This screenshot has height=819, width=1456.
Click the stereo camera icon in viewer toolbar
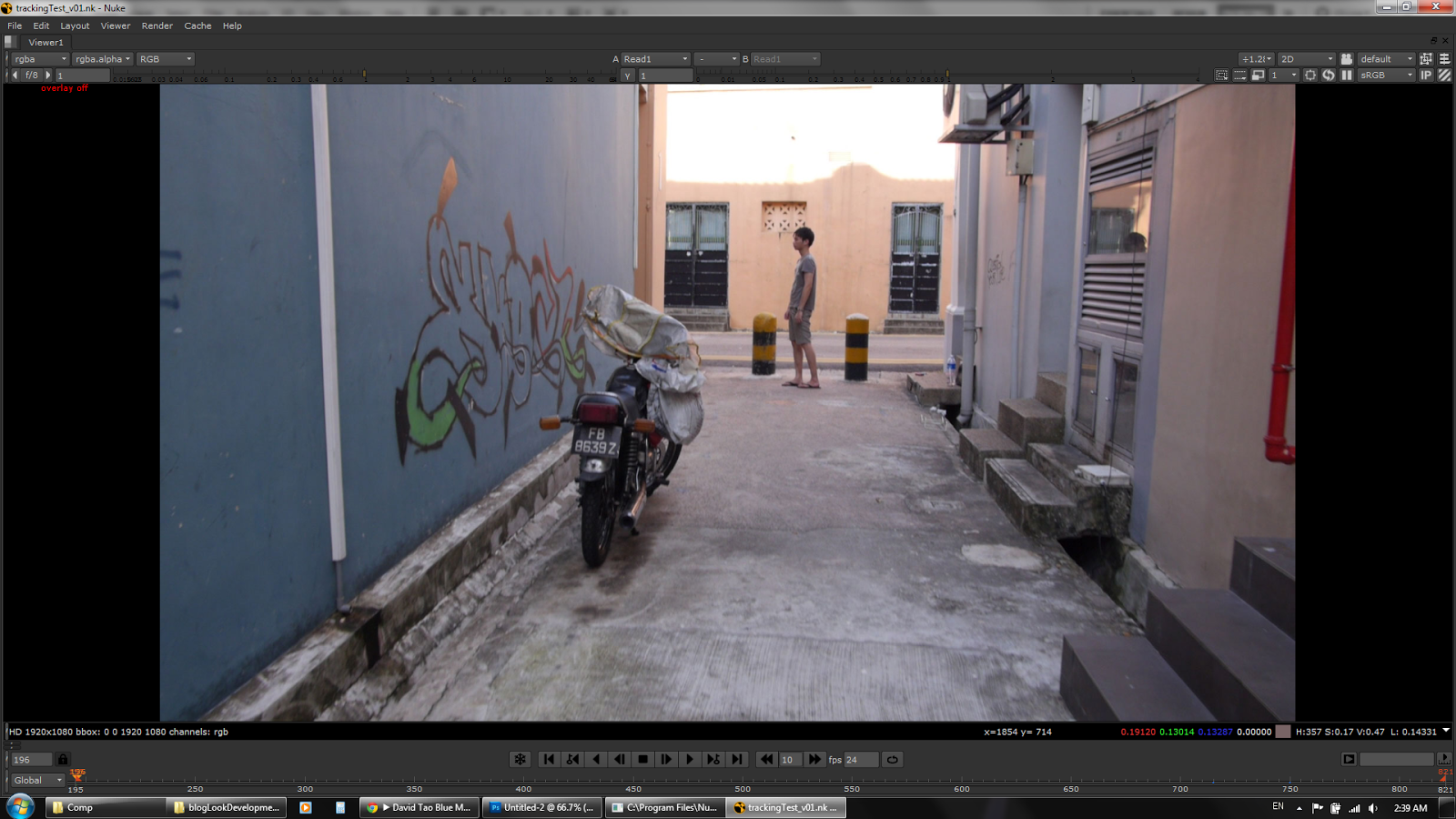(1346, 58)
